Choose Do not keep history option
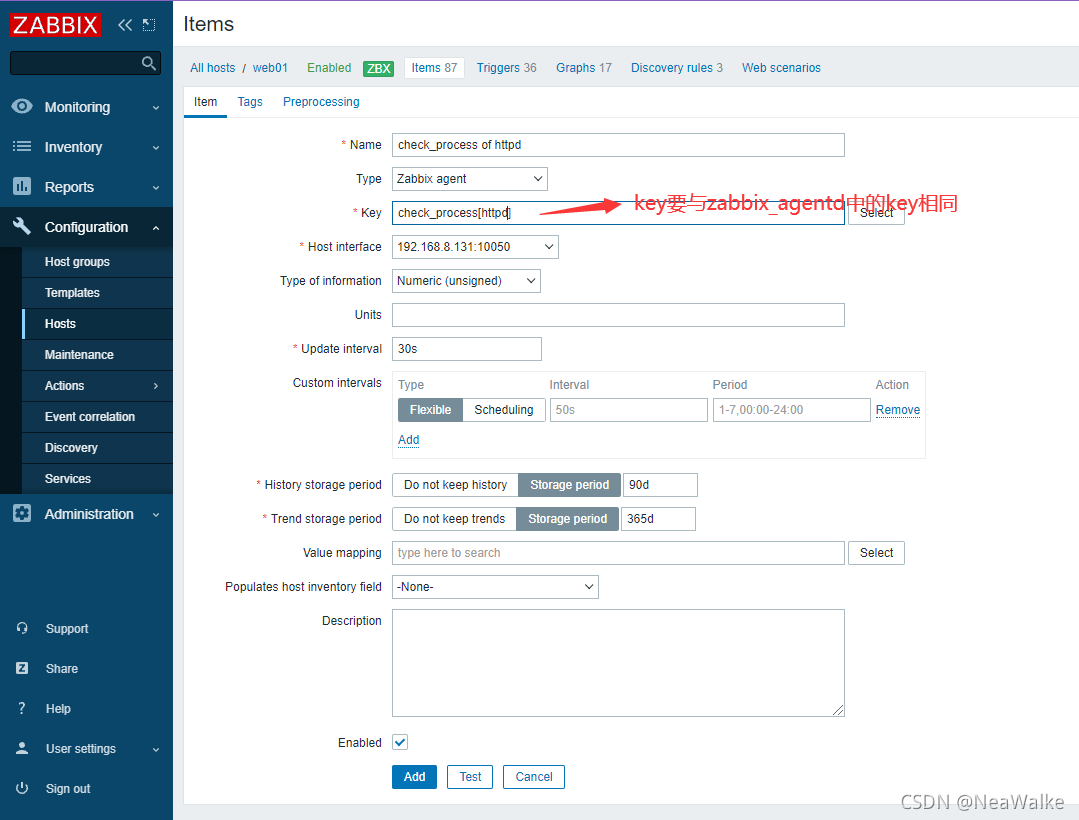Image resolution: width=1079 pixels, height=820 pixels. coord(456,485)
